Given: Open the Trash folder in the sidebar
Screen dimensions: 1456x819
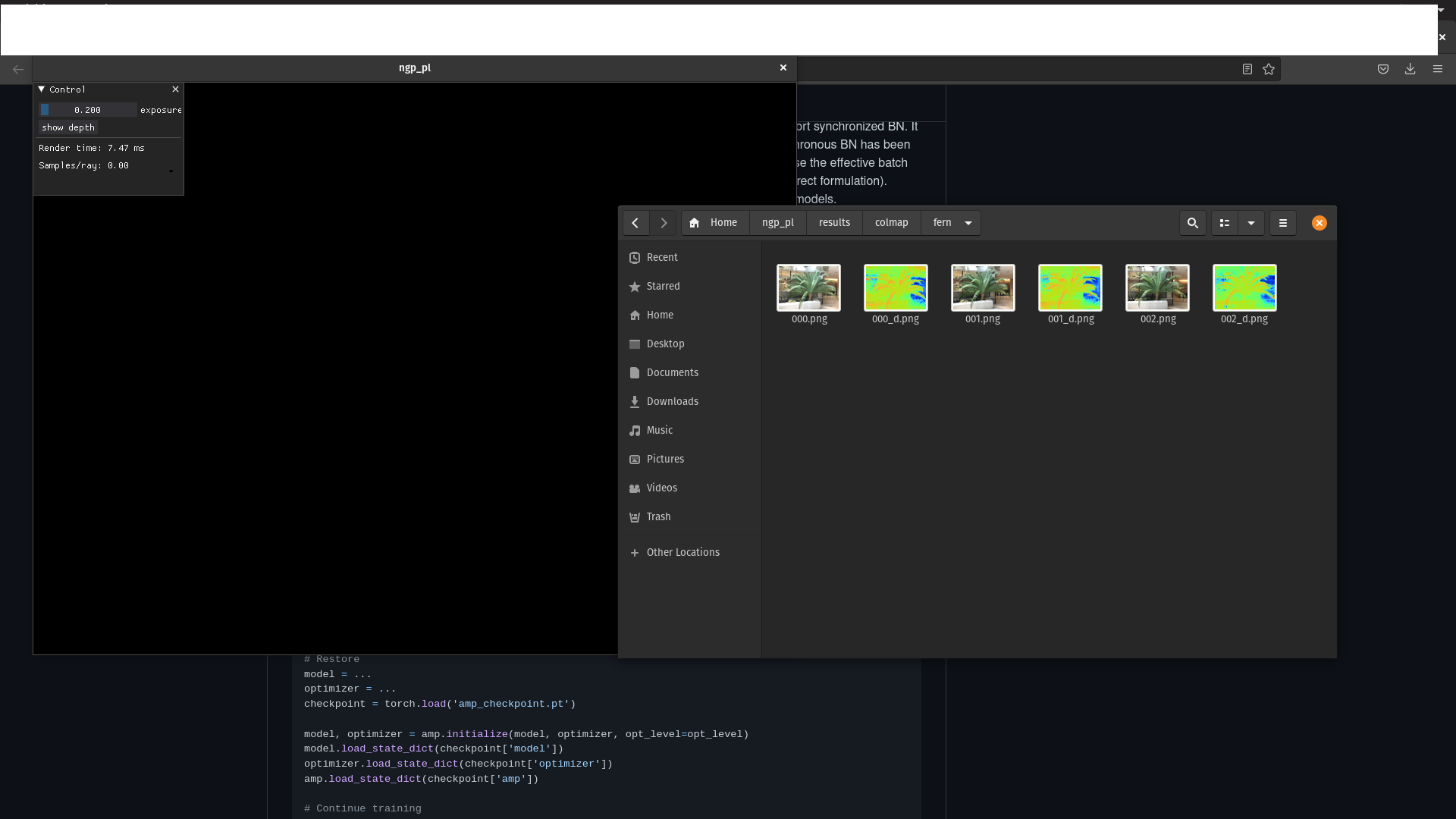Looking at the screenshot, I should pyautogui.click(x=657, y=516).
